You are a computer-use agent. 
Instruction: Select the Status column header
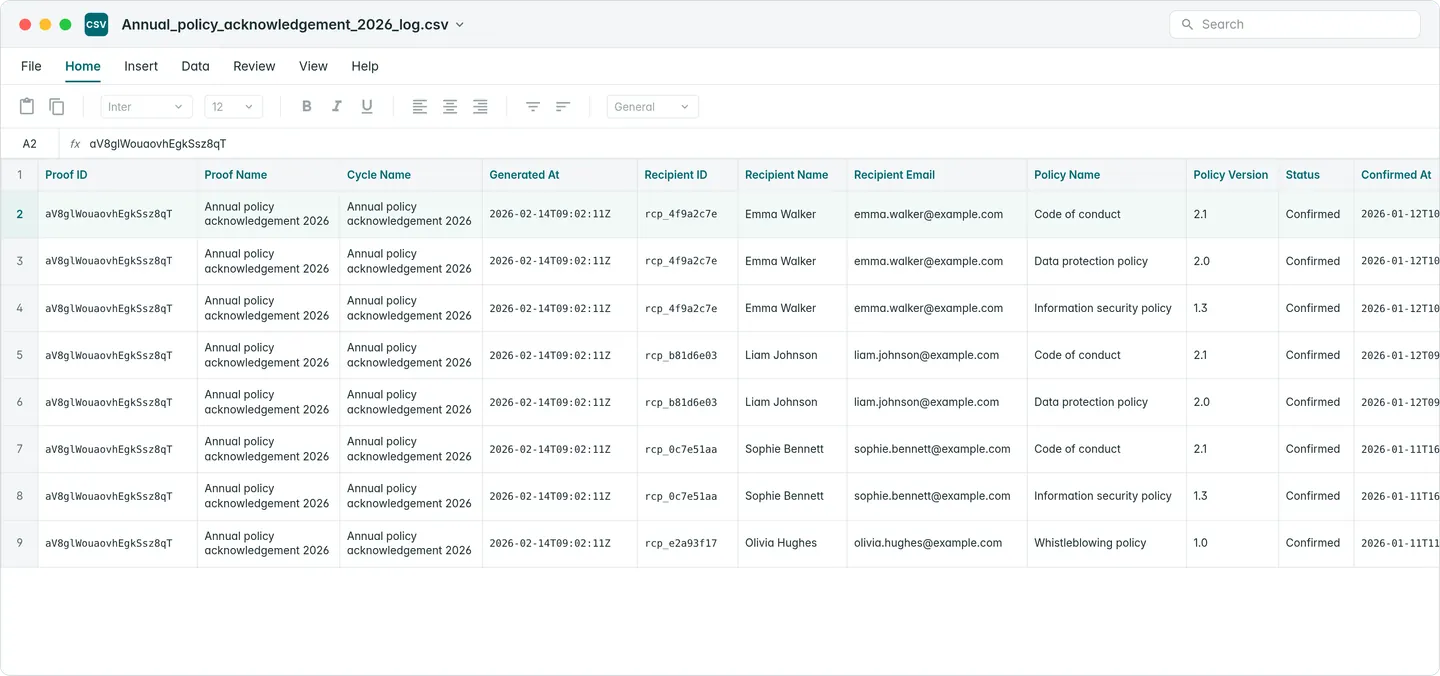(x=1316, y=175)
